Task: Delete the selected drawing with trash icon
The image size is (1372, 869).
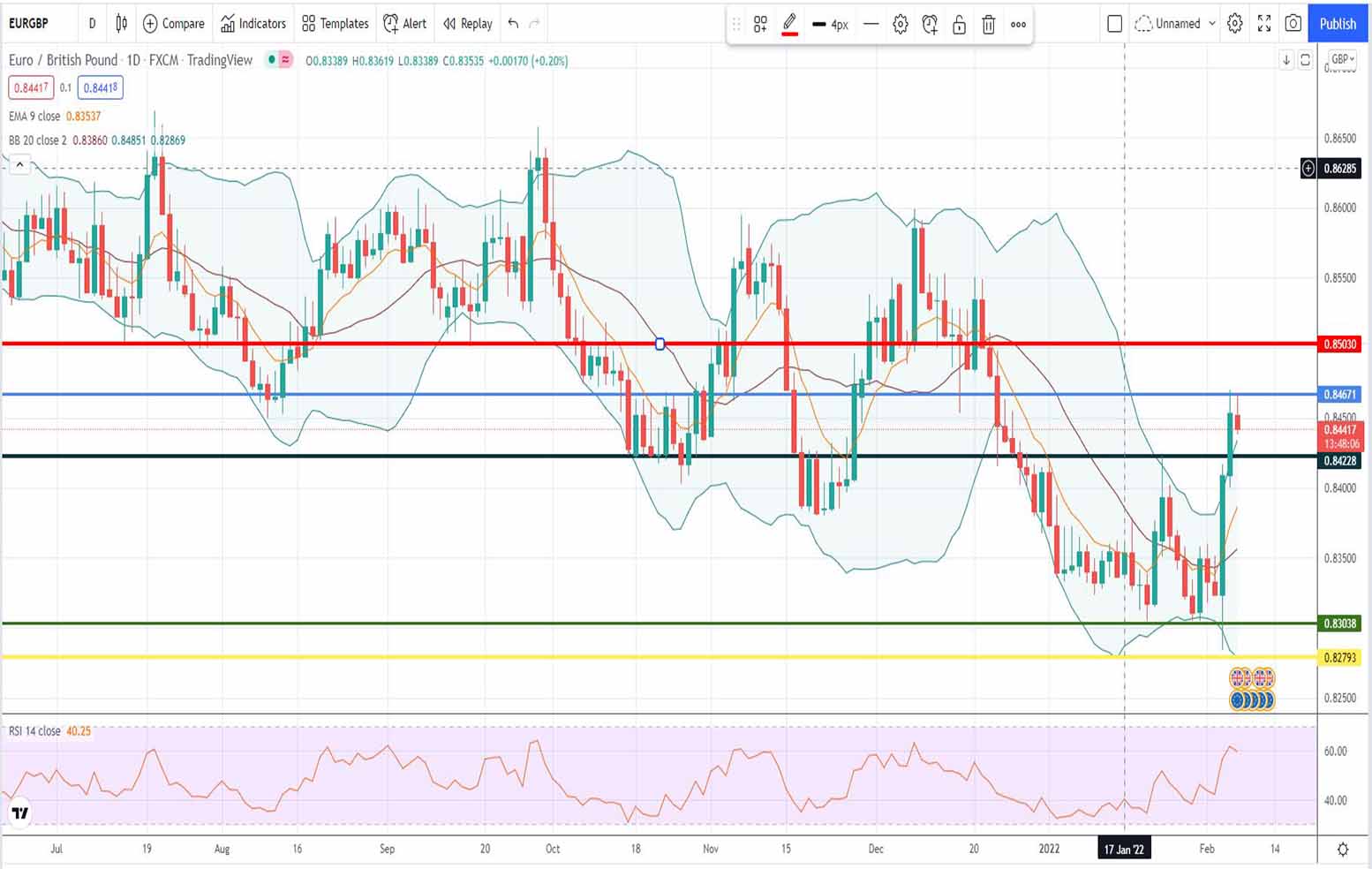Action: click(989, 25)
